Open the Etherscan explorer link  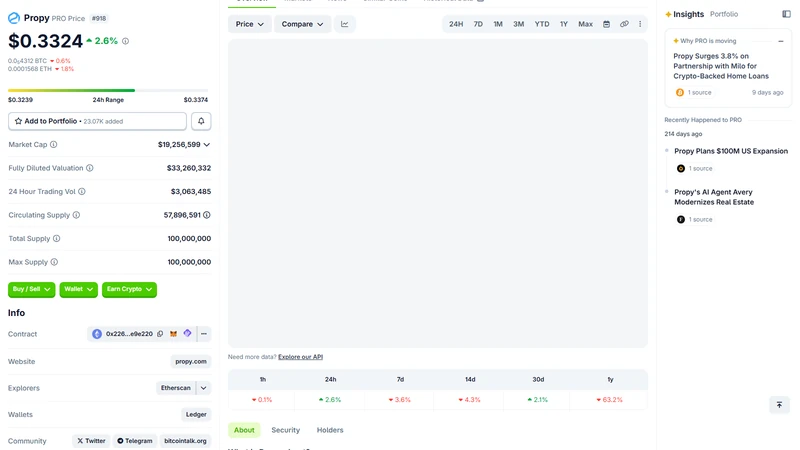point(176,388)
